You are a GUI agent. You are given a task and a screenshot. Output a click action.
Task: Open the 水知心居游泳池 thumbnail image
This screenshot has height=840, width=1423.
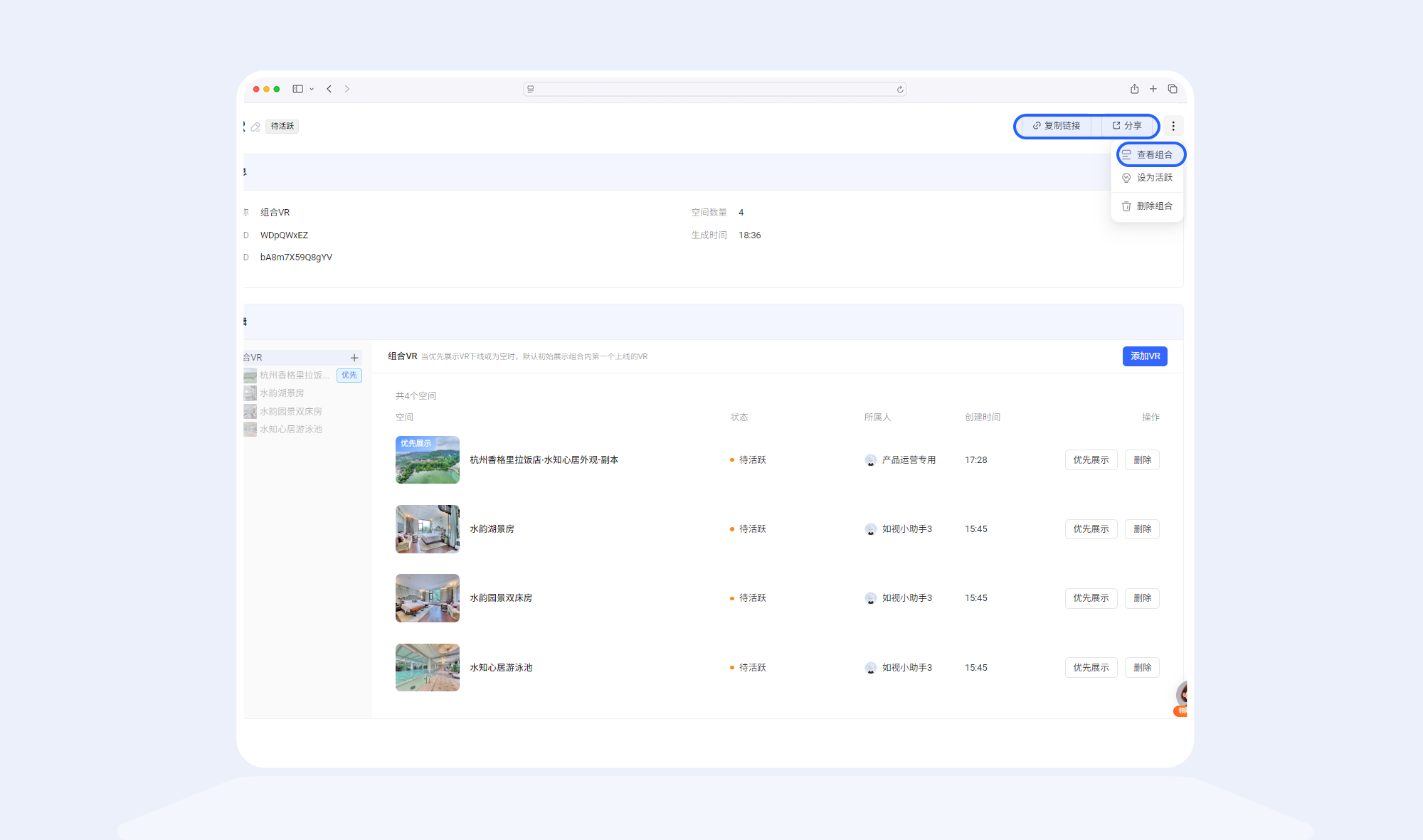427,668
